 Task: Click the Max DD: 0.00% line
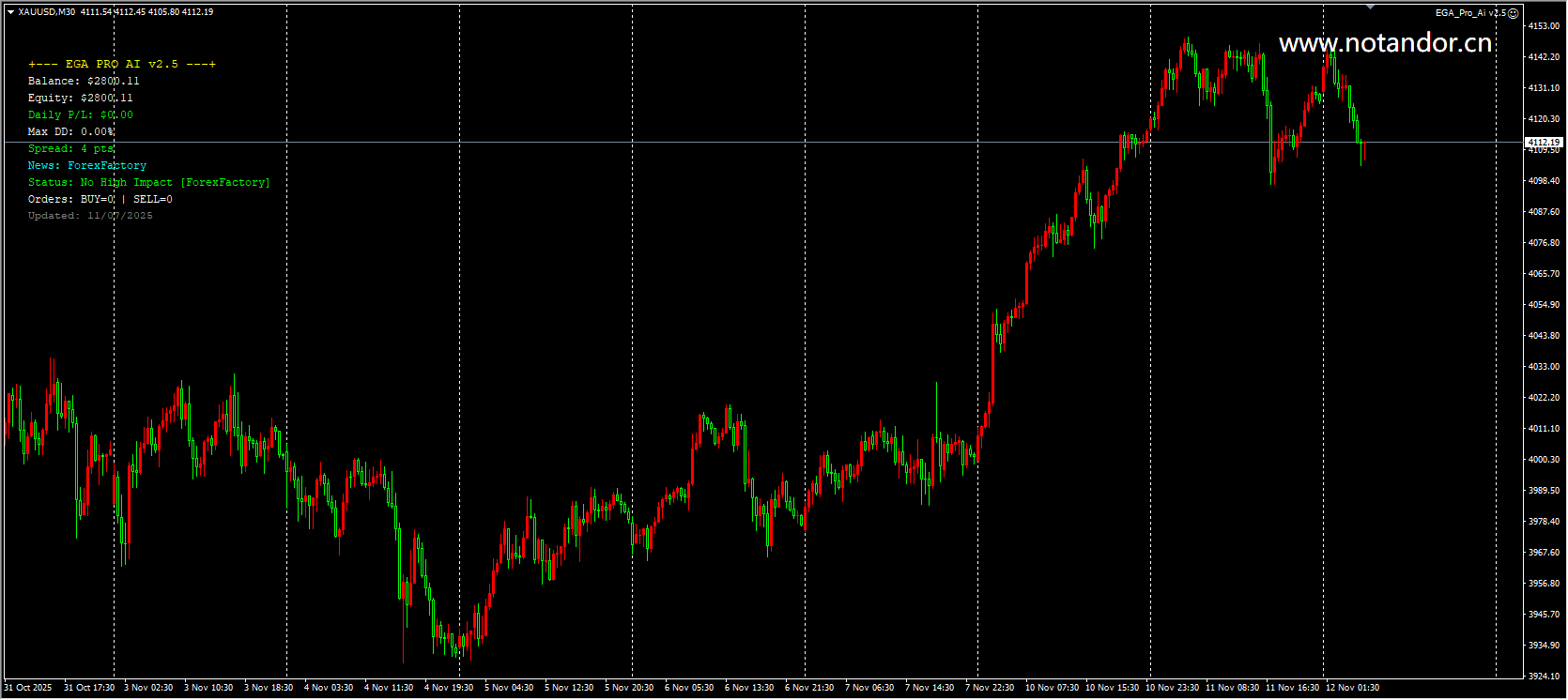[71, 131]
